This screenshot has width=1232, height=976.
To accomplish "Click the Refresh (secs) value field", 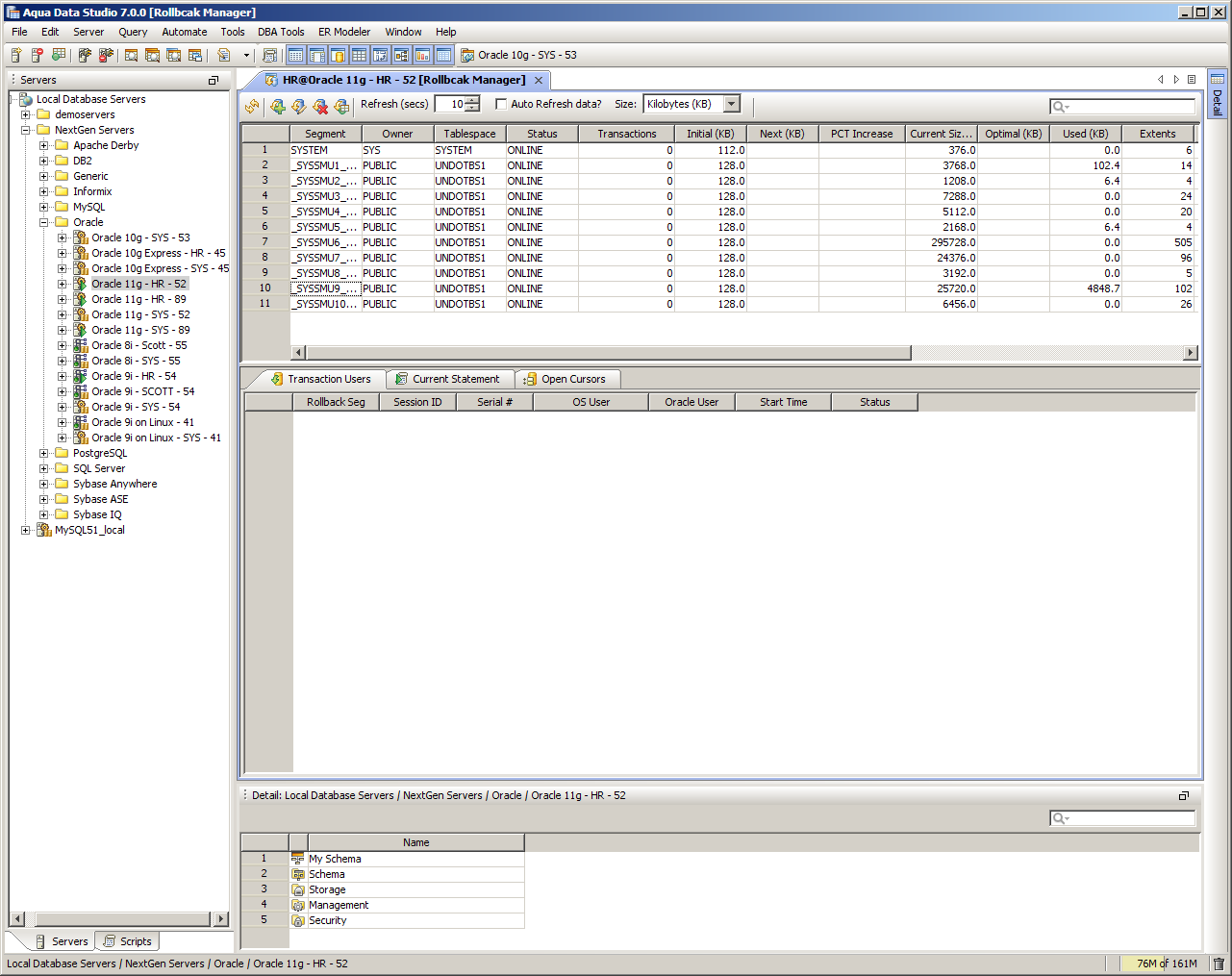I will click(450, 104).
